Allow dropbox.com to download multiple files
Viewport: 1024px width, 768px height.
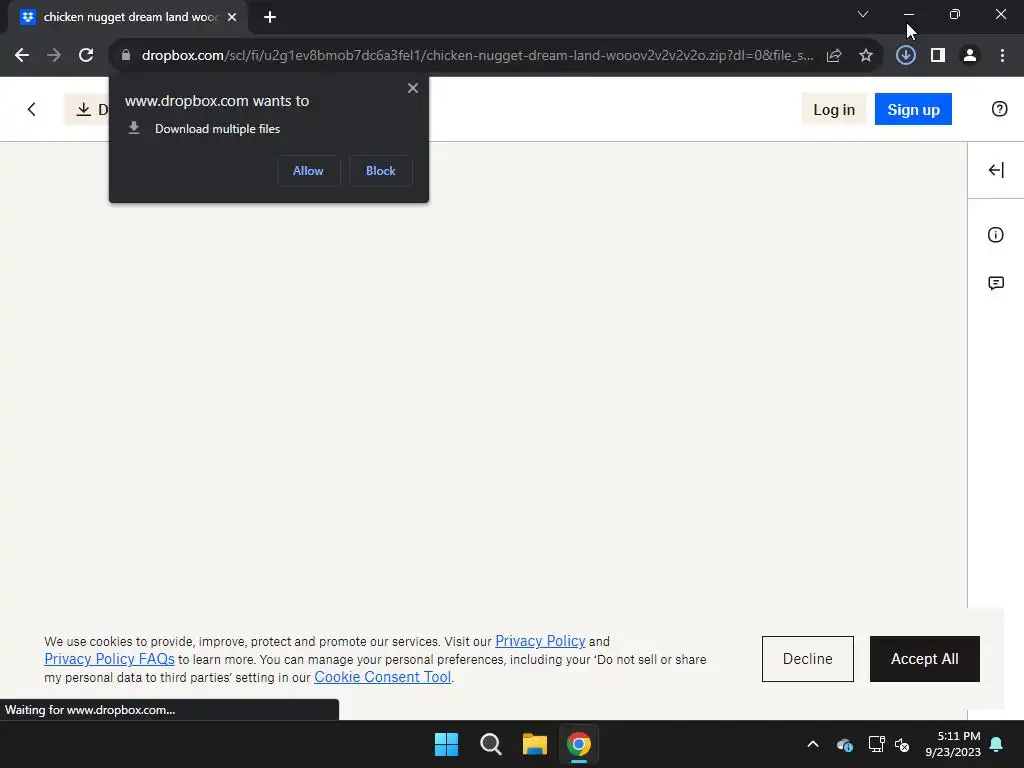(308, 171)
